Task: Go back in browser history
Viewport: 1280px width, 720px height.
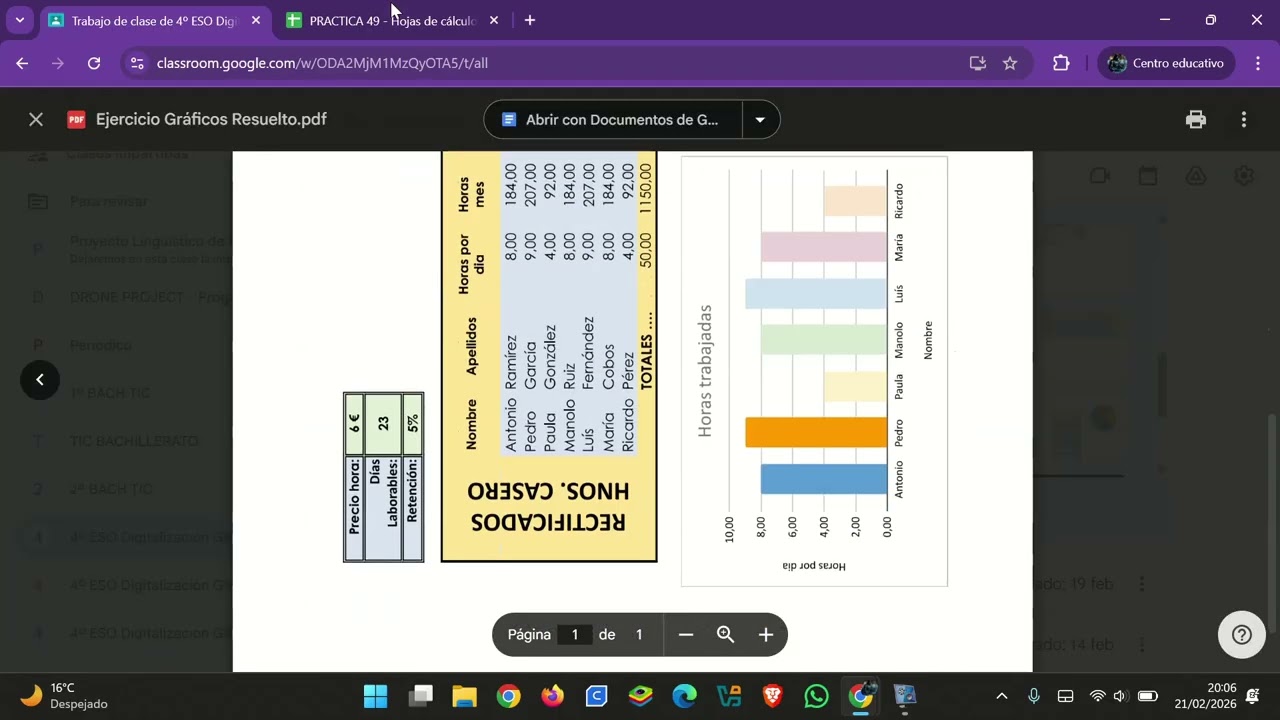Action: pyautogui.click(x=22, y=63)
